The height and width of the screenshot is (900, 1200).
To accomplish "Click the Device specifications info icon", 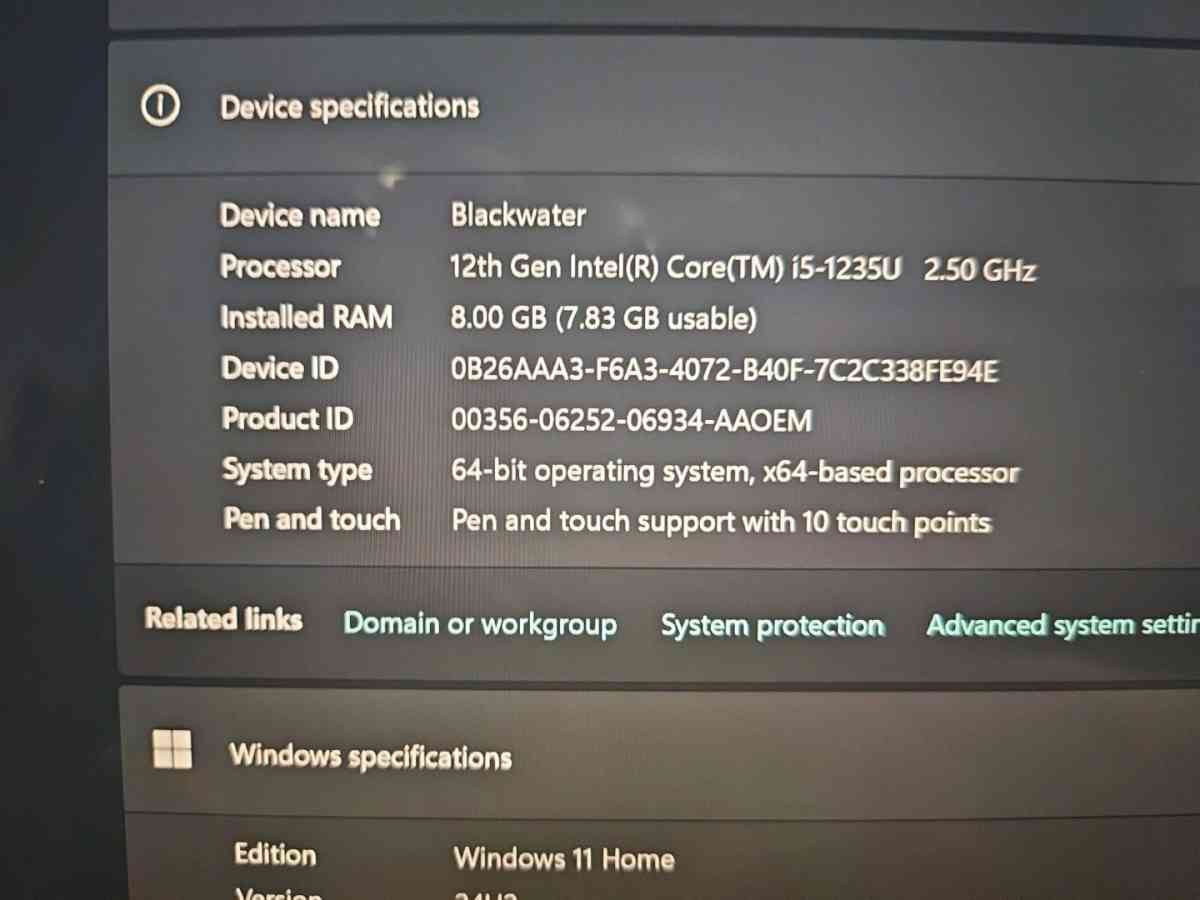I will tap(160, 105).
